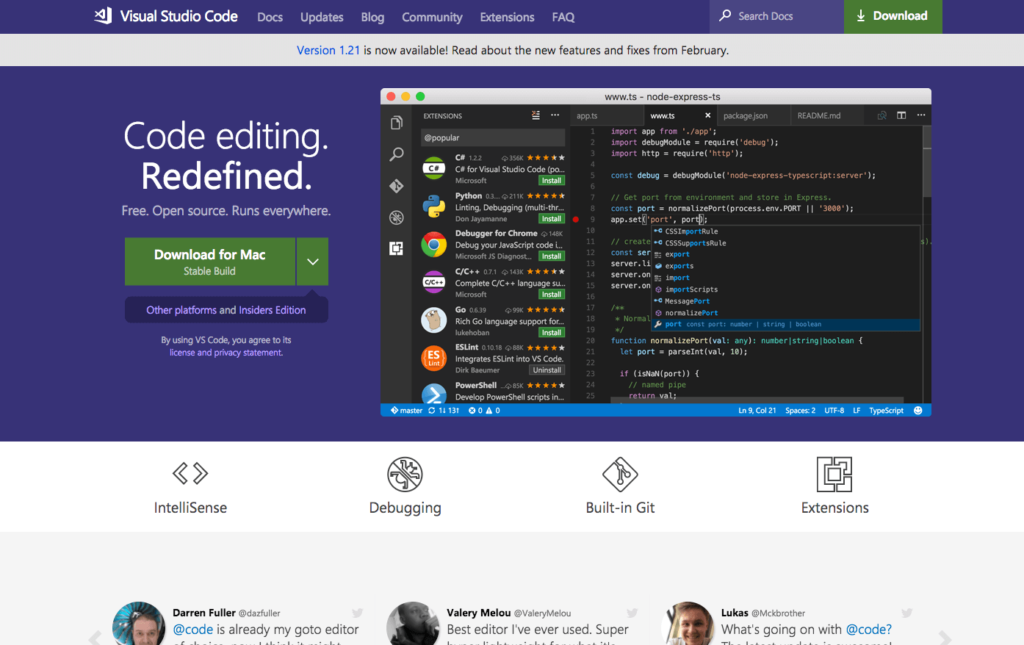Open the Debug view from the activity bar

[396, 213]
